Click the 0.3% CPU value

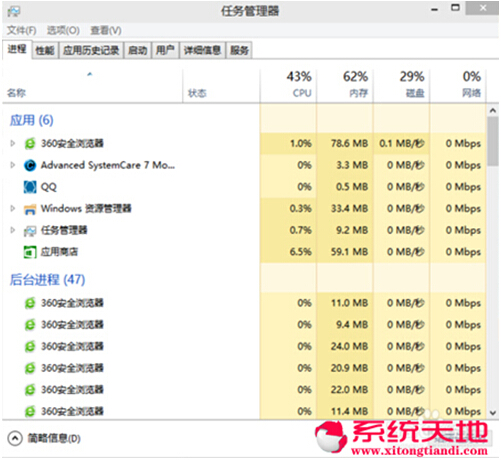tap(301, 209)
